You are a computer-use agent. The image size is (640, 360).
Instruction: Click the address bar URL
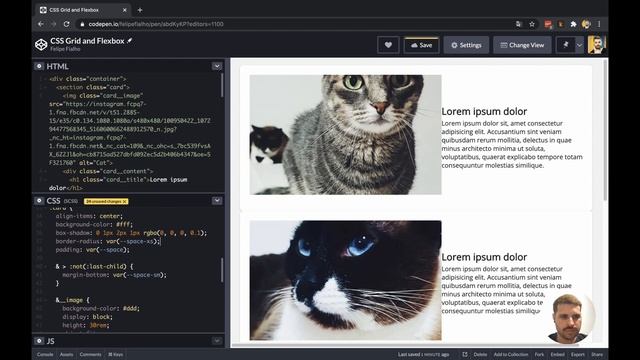coord(156,24)
